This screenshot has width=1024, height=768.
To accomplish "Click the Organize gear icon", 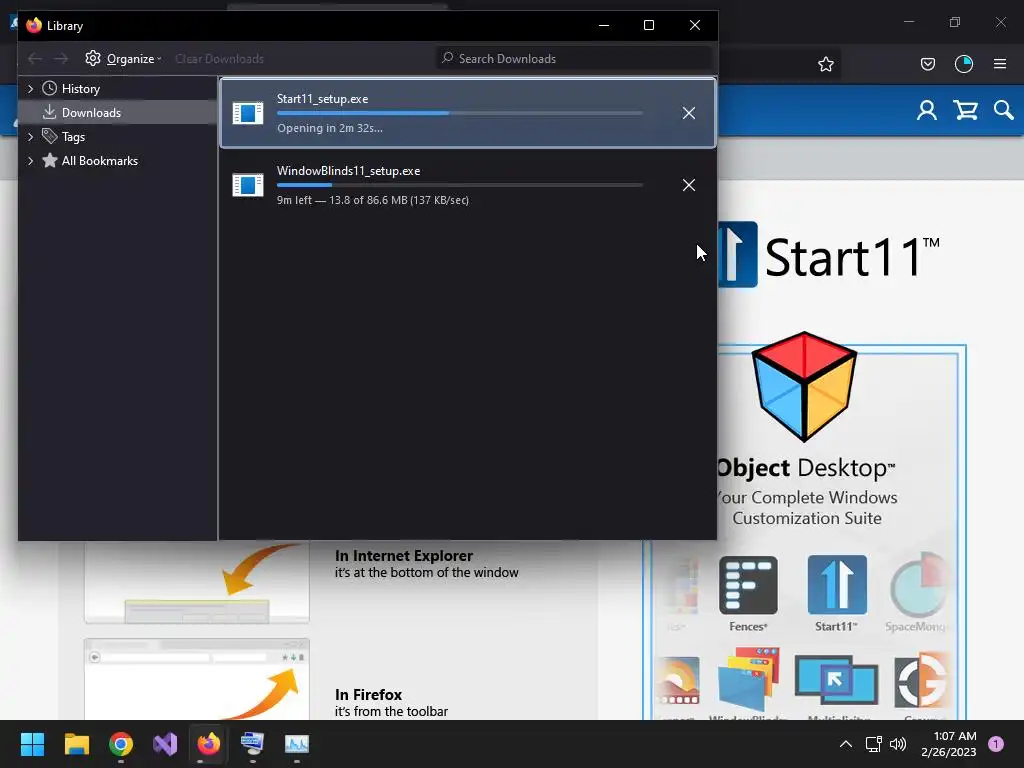I will pos(93,58).
